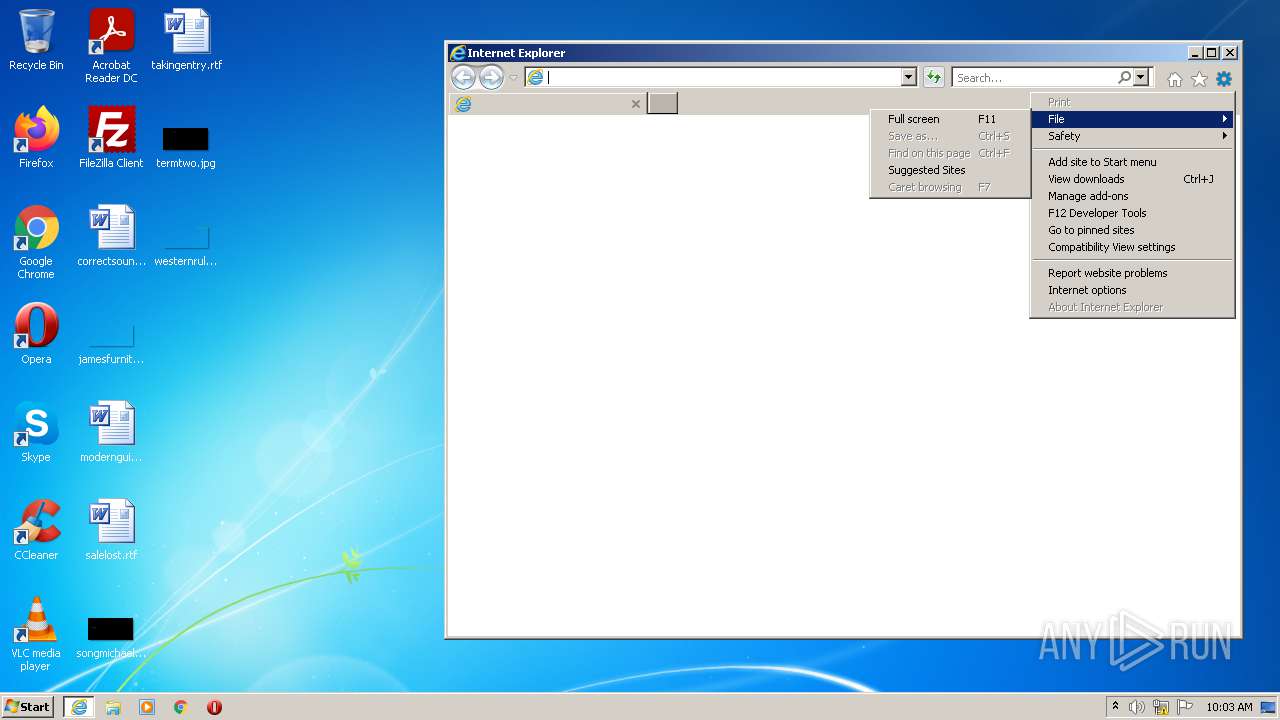
Task: Open Internet options
Action: (x=1133, y=290)
